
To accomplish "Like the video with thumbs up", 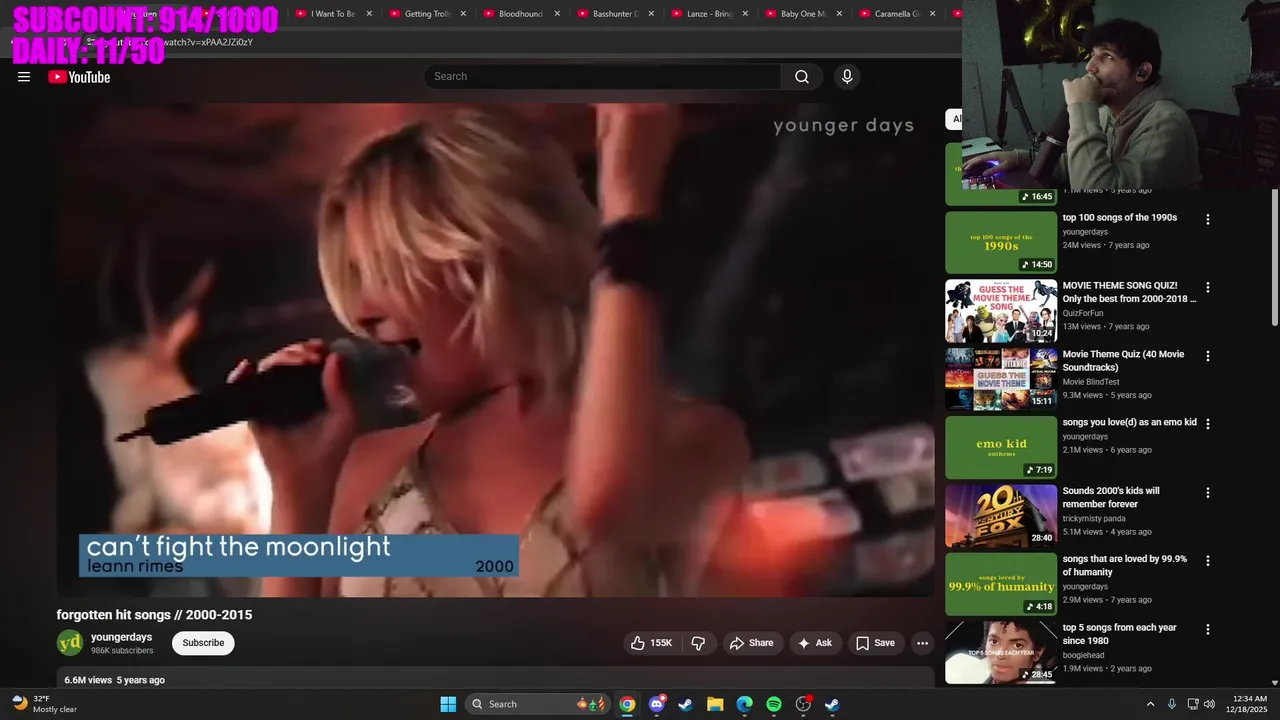I will [x=651, y=643].
